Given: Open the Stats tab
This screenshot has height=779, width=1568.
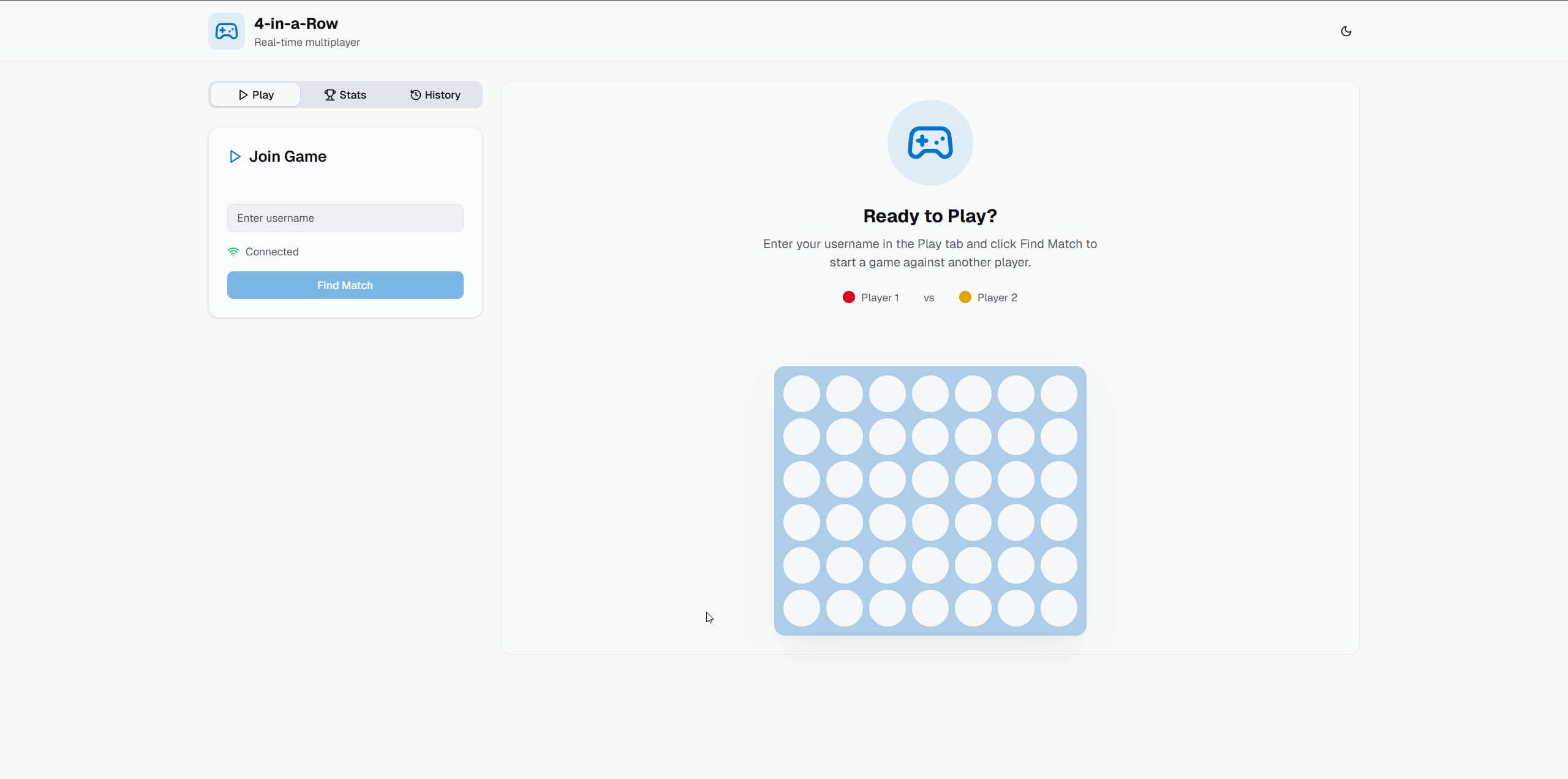Looking at the screenshot, I should [x=345, y=95].
